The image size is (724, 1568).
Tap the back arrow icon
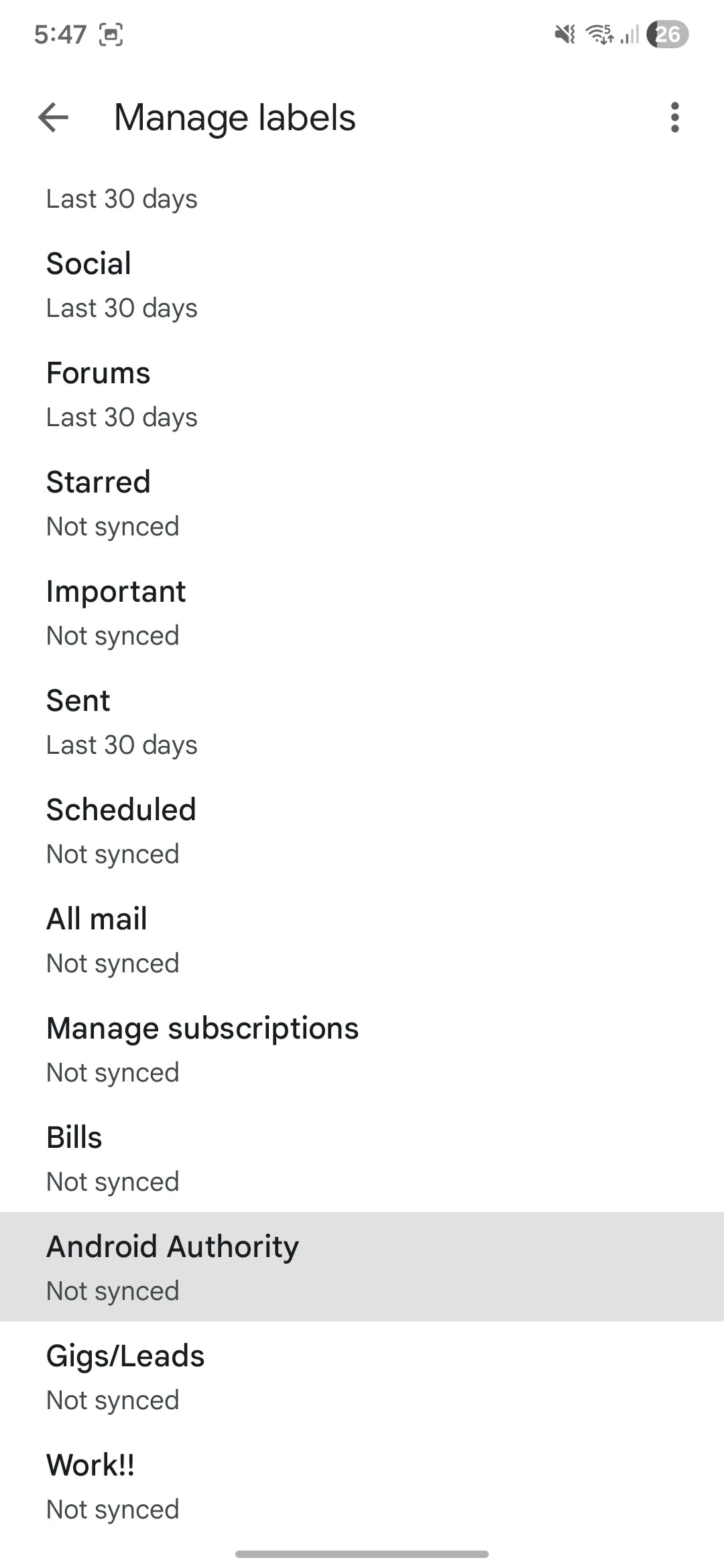(54, 118)
